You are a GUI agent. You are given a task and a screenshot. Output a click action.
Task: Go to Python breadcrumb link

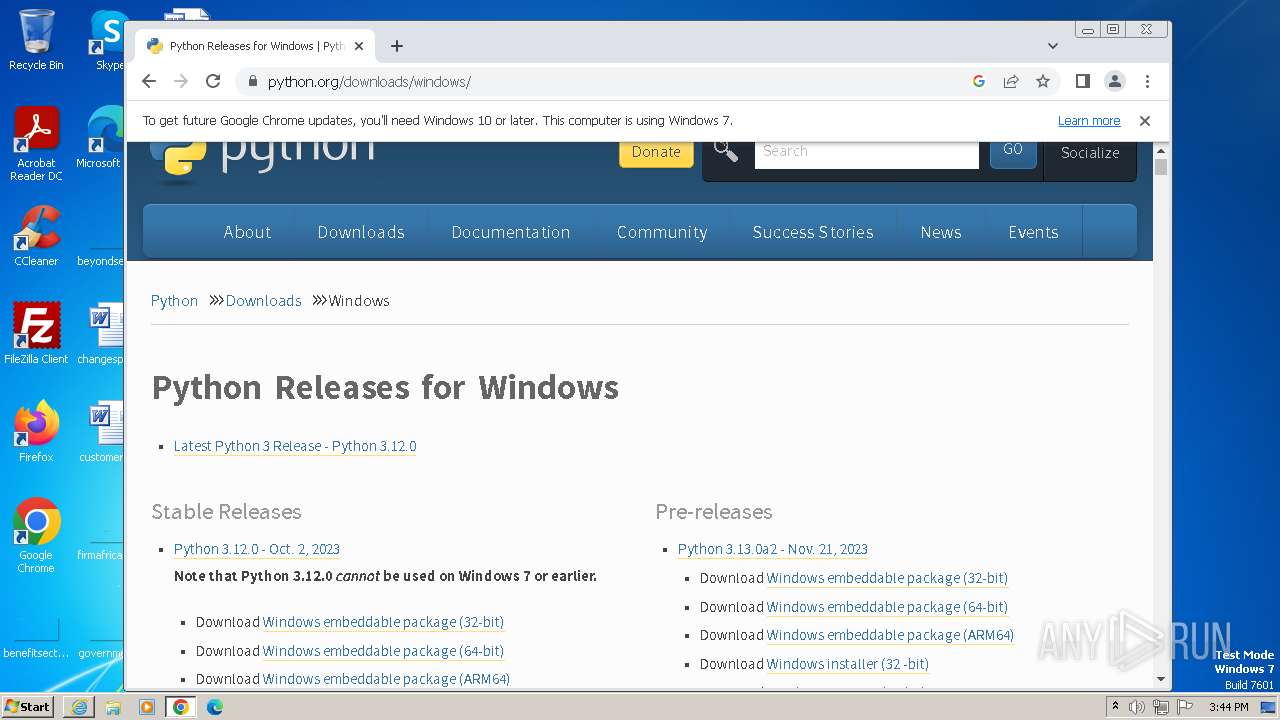(x=174, y=301)
